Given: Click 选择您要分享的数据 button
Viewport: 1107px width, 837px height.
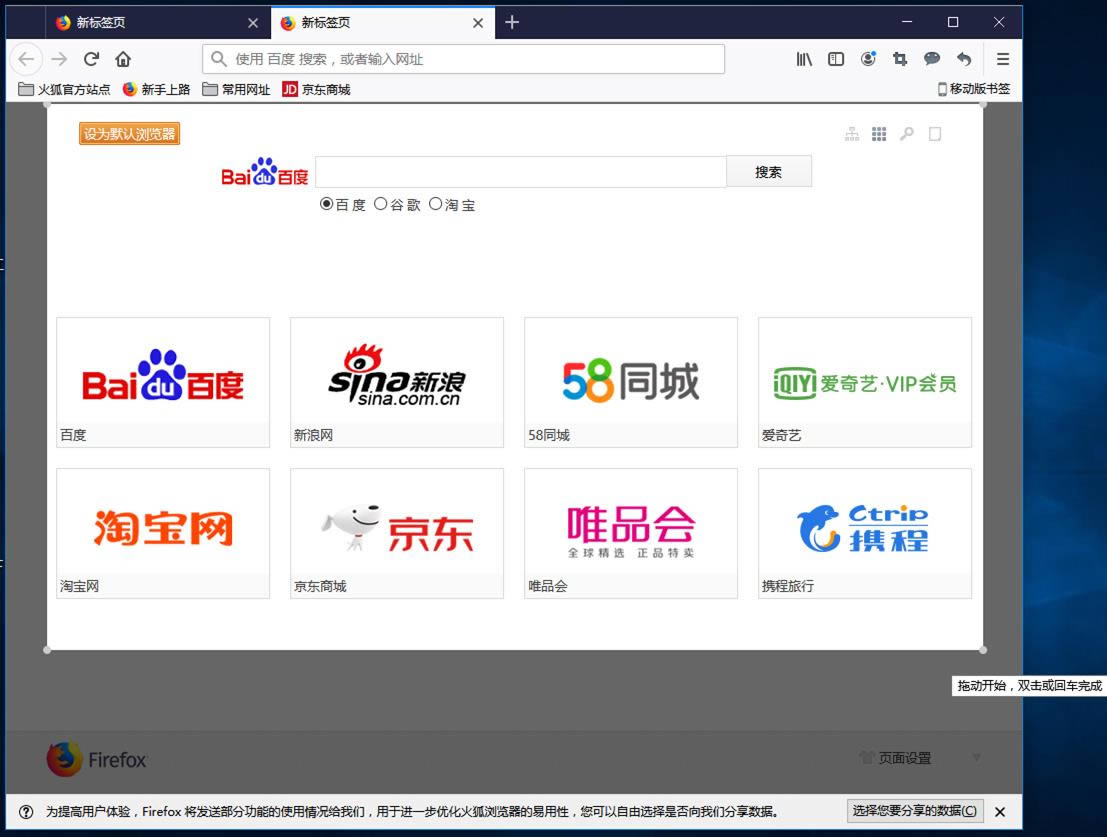Looking at the screenshot, I should pos(915,811).
